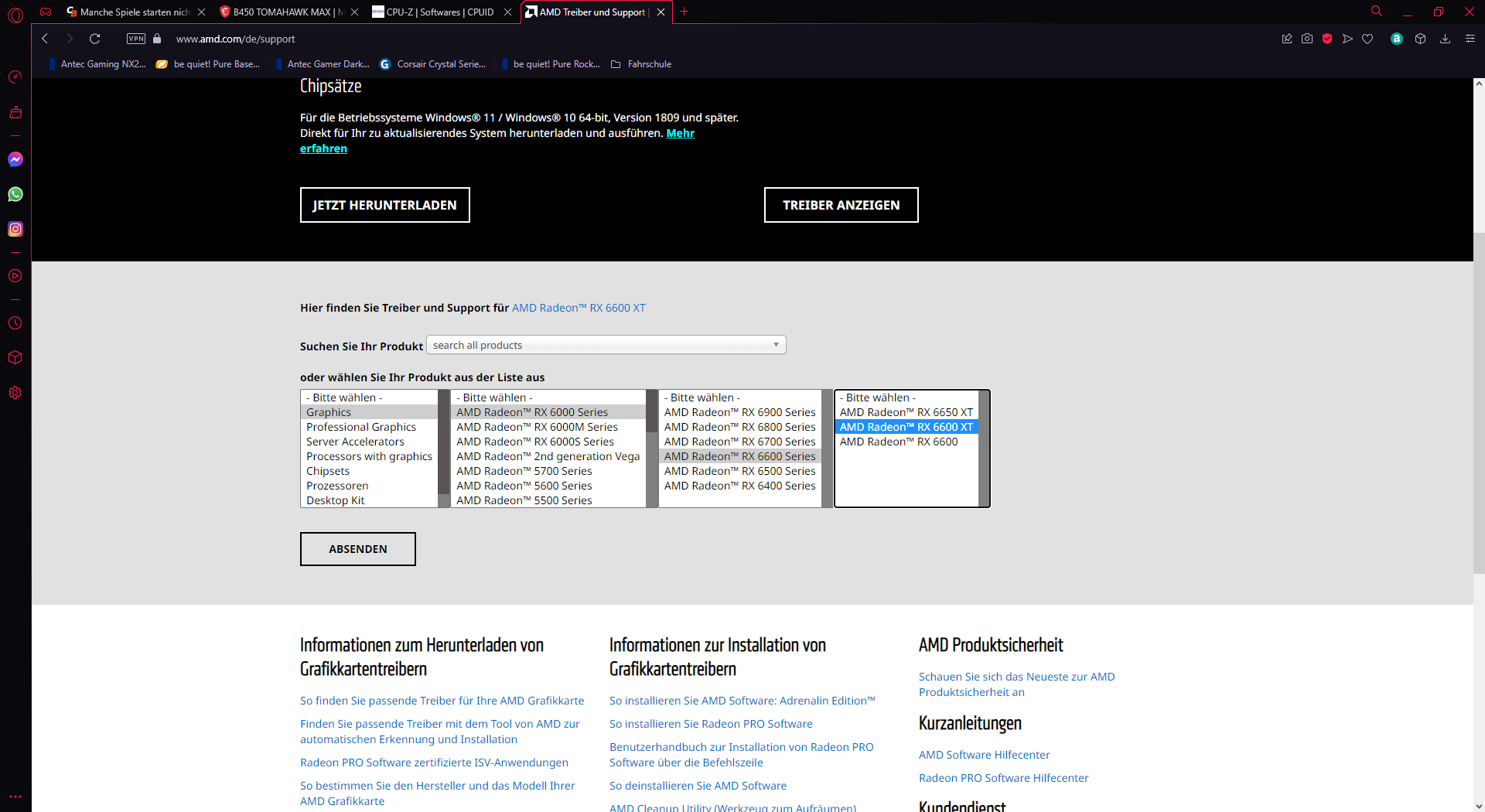
Task: Go back to the previous page
Action: point(45,39)
